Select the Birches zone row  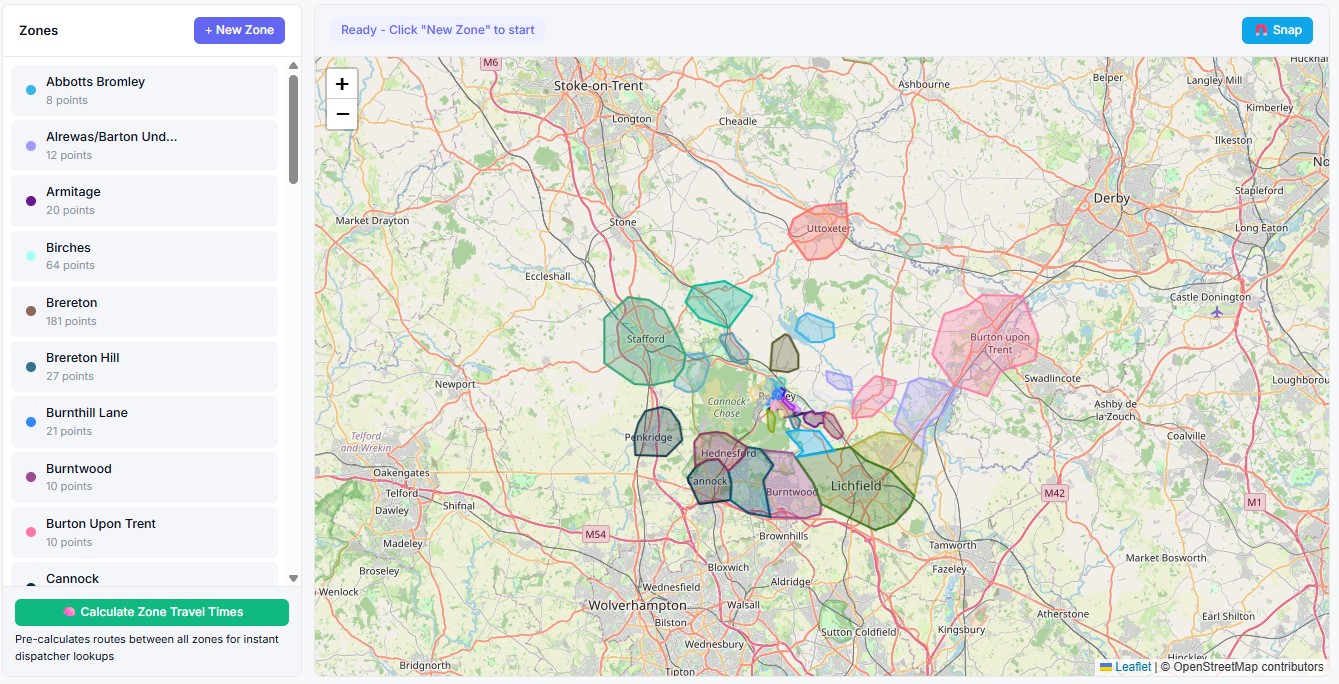point(144,256)
